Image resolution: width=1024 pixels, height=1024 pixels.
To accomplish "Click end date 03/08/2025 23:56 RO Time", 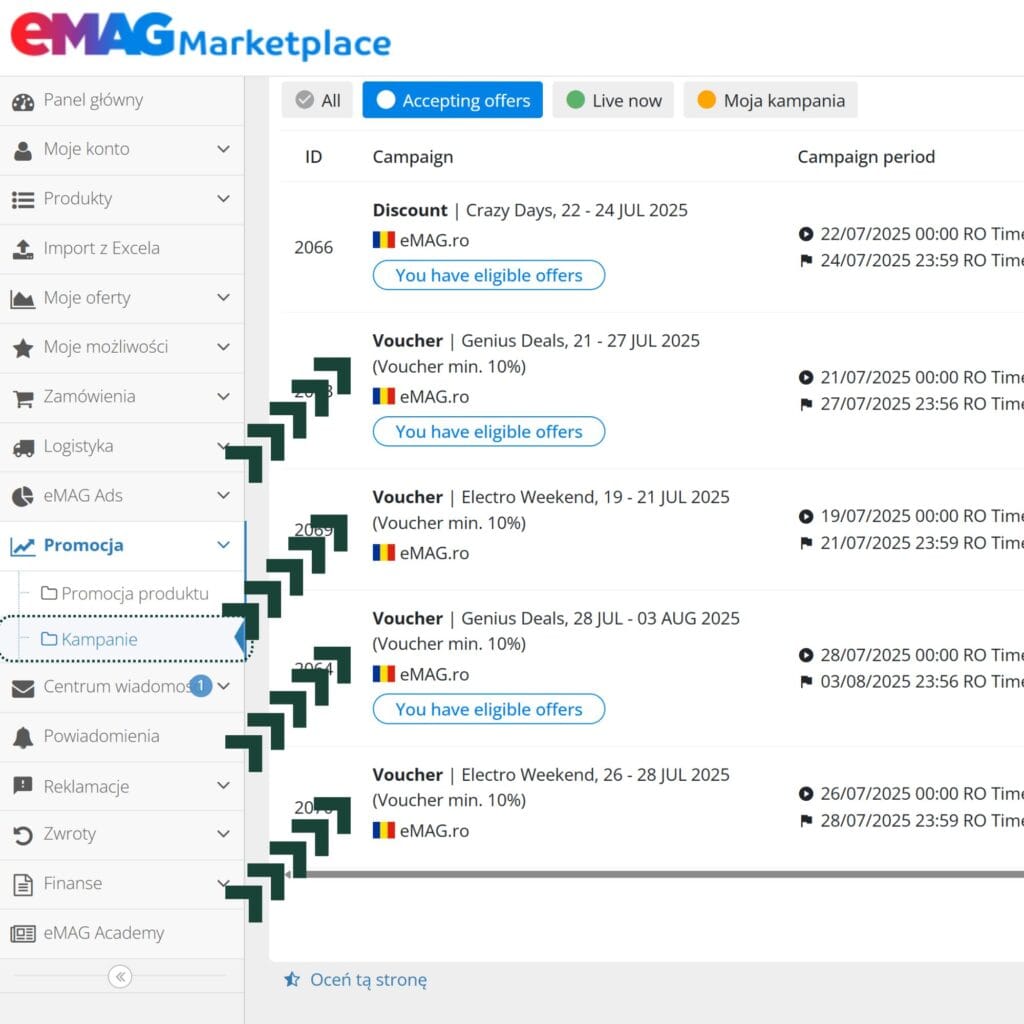I will click(x=921, y=682).
